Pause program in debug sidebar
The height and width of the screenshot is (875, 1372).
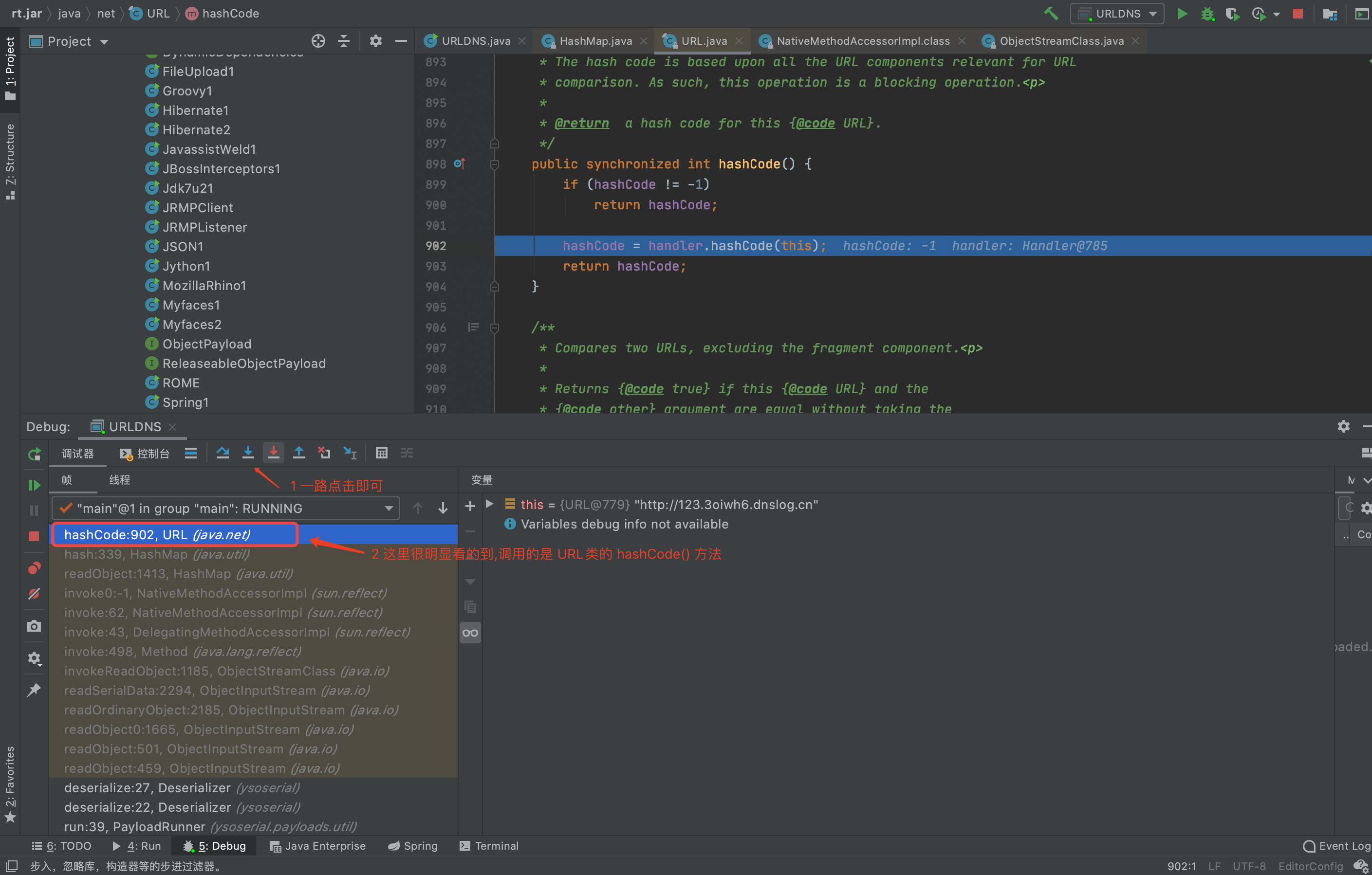[x=34, y=510]
